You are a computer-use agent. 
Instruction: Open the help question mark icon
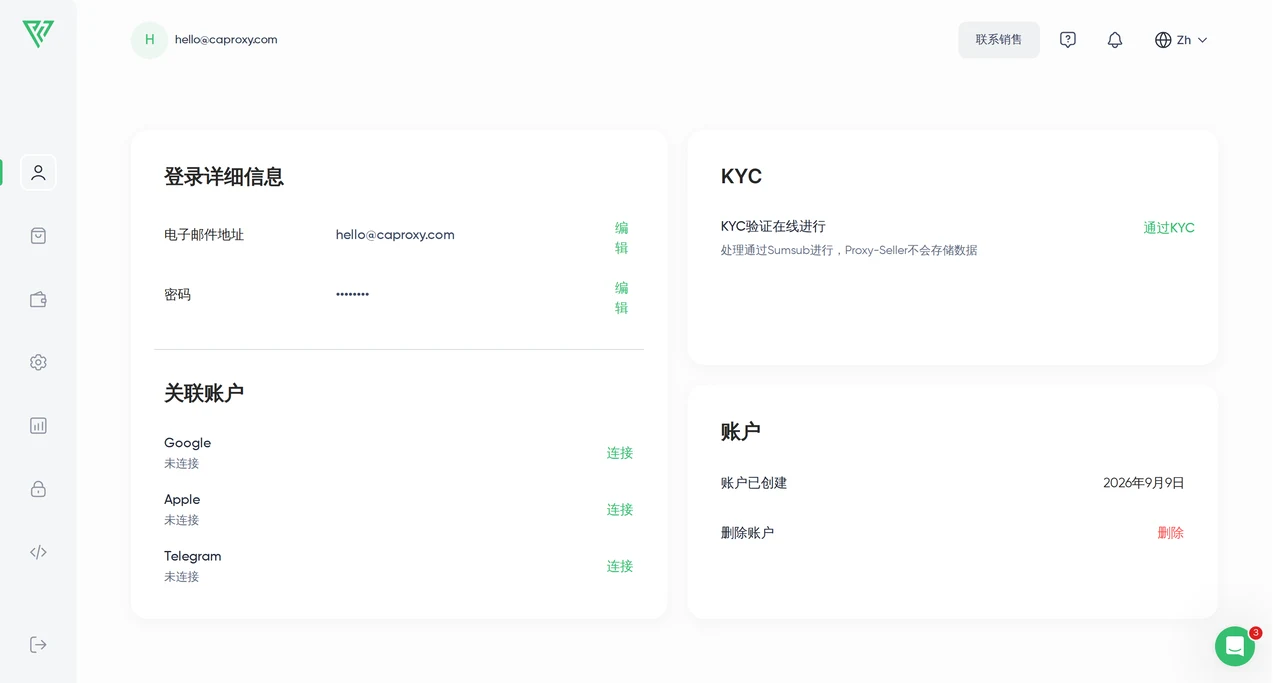pyautogui.click(x=1068, y=40)
